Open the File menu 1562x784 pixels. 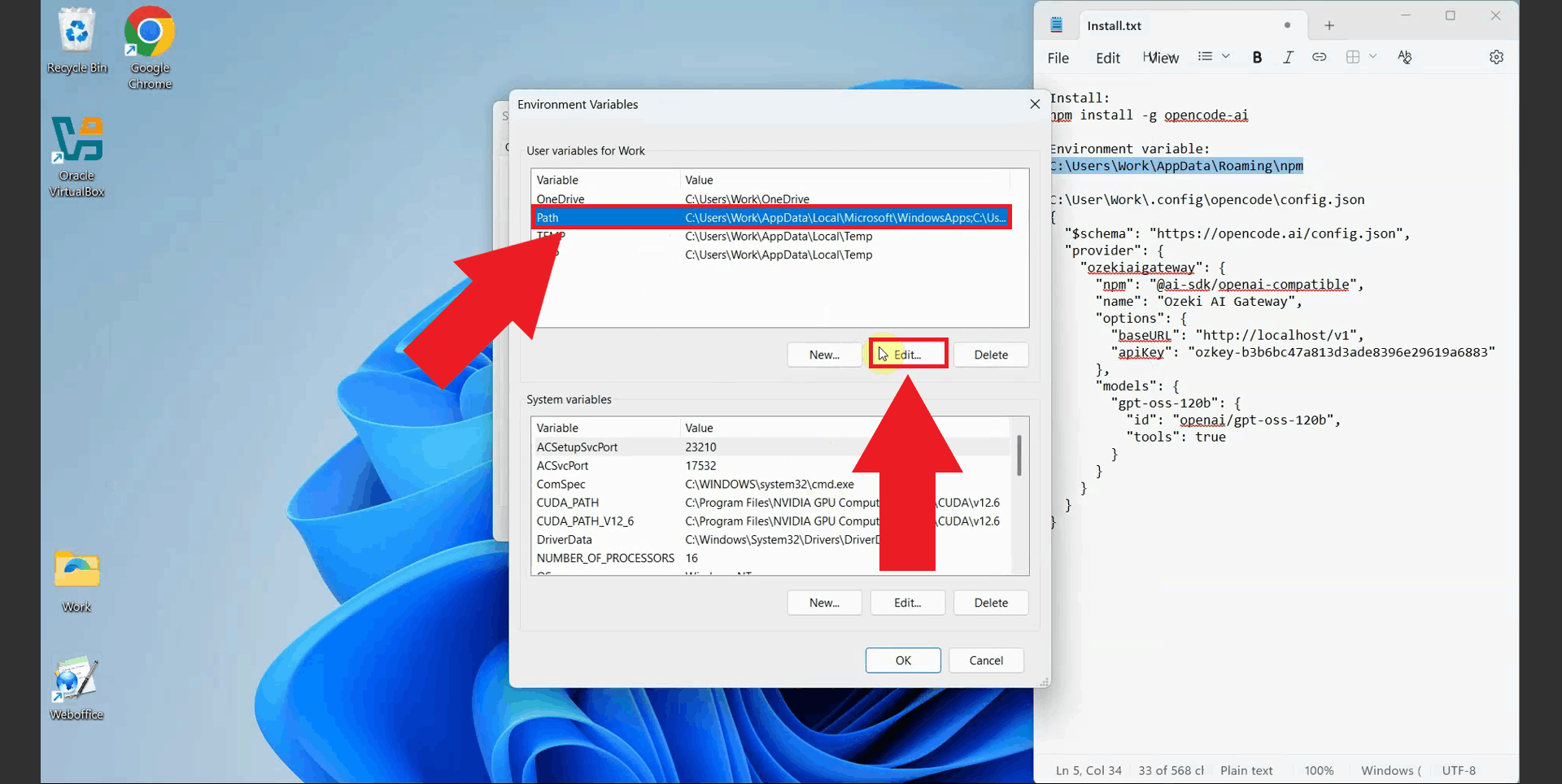pyautogui.click(x=1058, y=58)
